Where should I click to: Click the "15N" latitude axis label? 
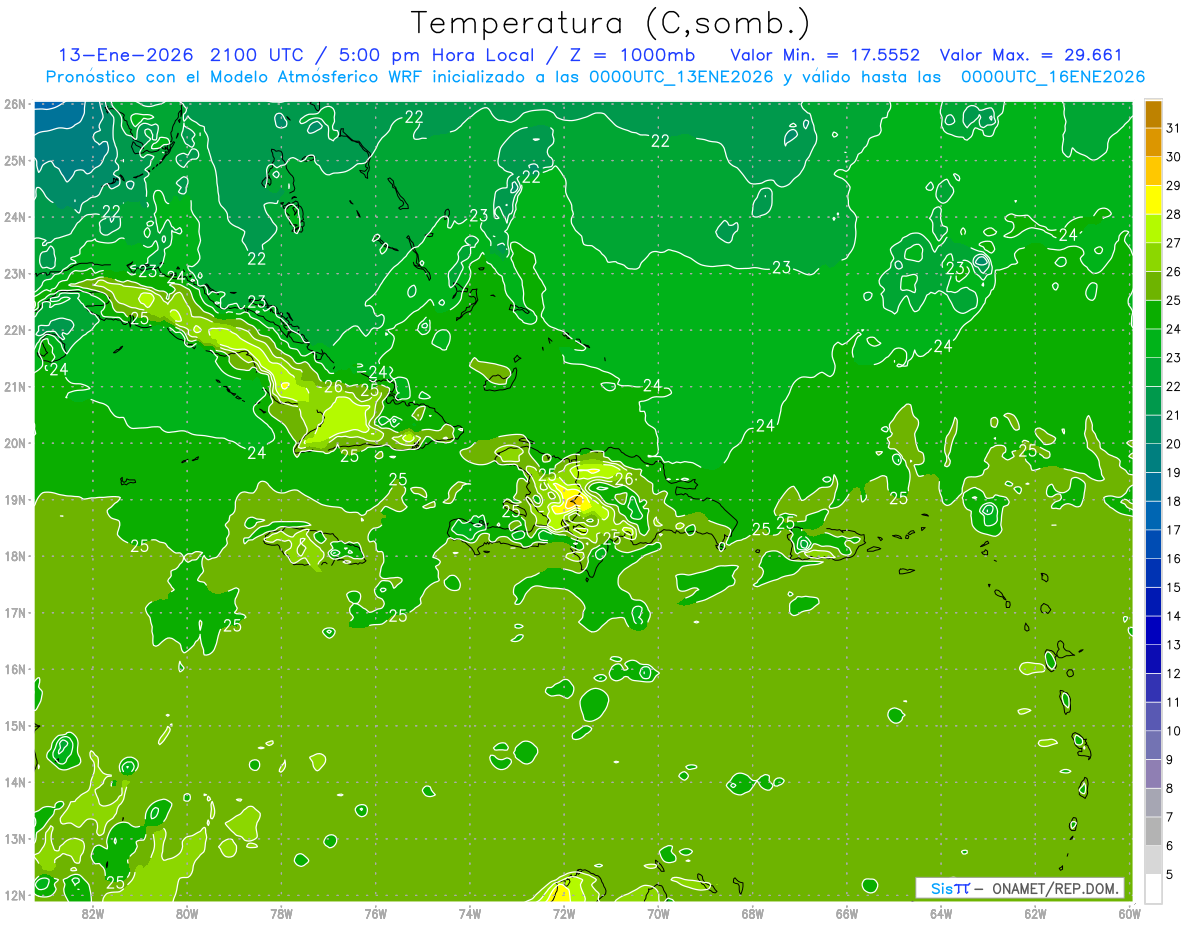point(15,725)
